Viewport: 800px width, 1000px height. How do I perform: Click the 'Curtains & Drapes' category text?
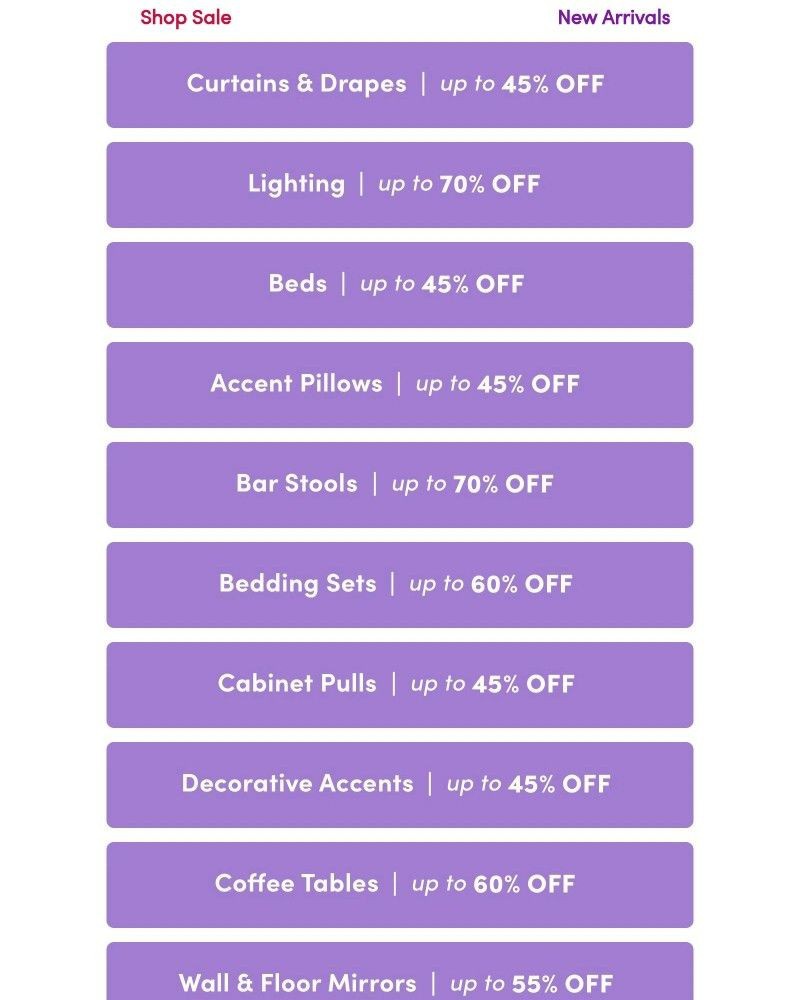click(x=297, y=84)
